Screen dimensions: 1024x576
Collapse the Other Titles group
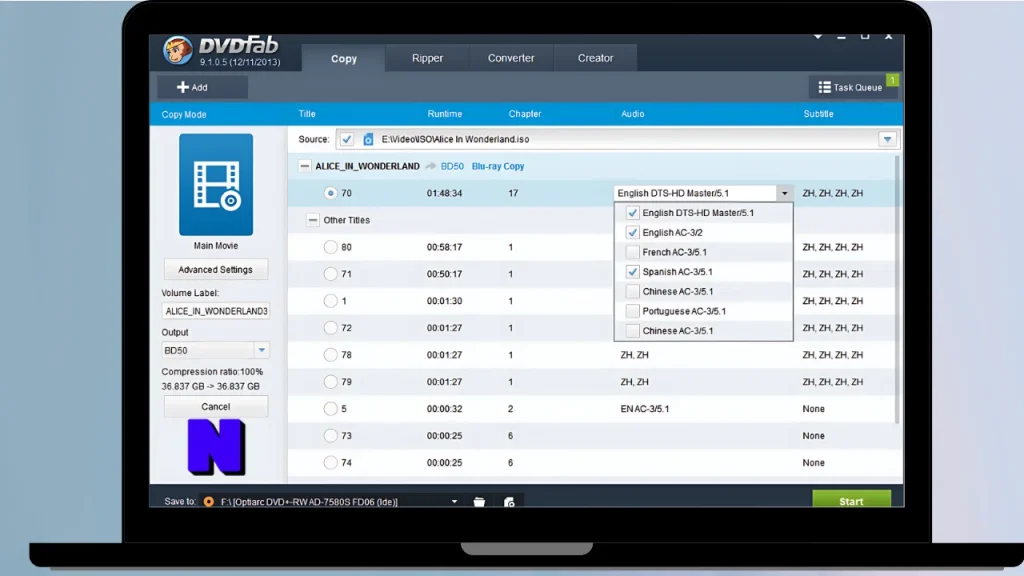pyautogui.click(x=313, y=220)
